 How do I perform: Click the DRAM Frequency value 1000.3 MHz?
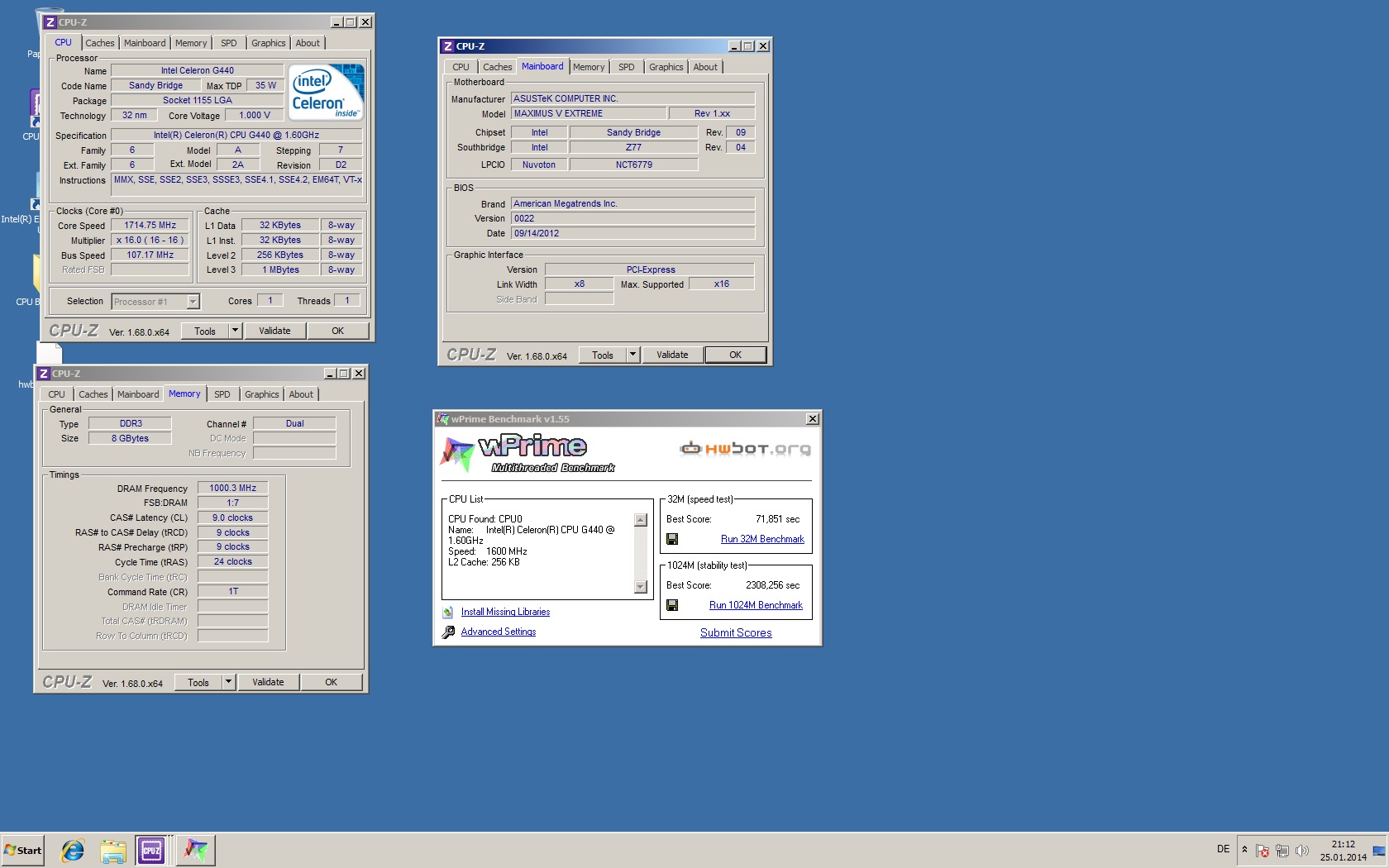(x=232, y=488)
